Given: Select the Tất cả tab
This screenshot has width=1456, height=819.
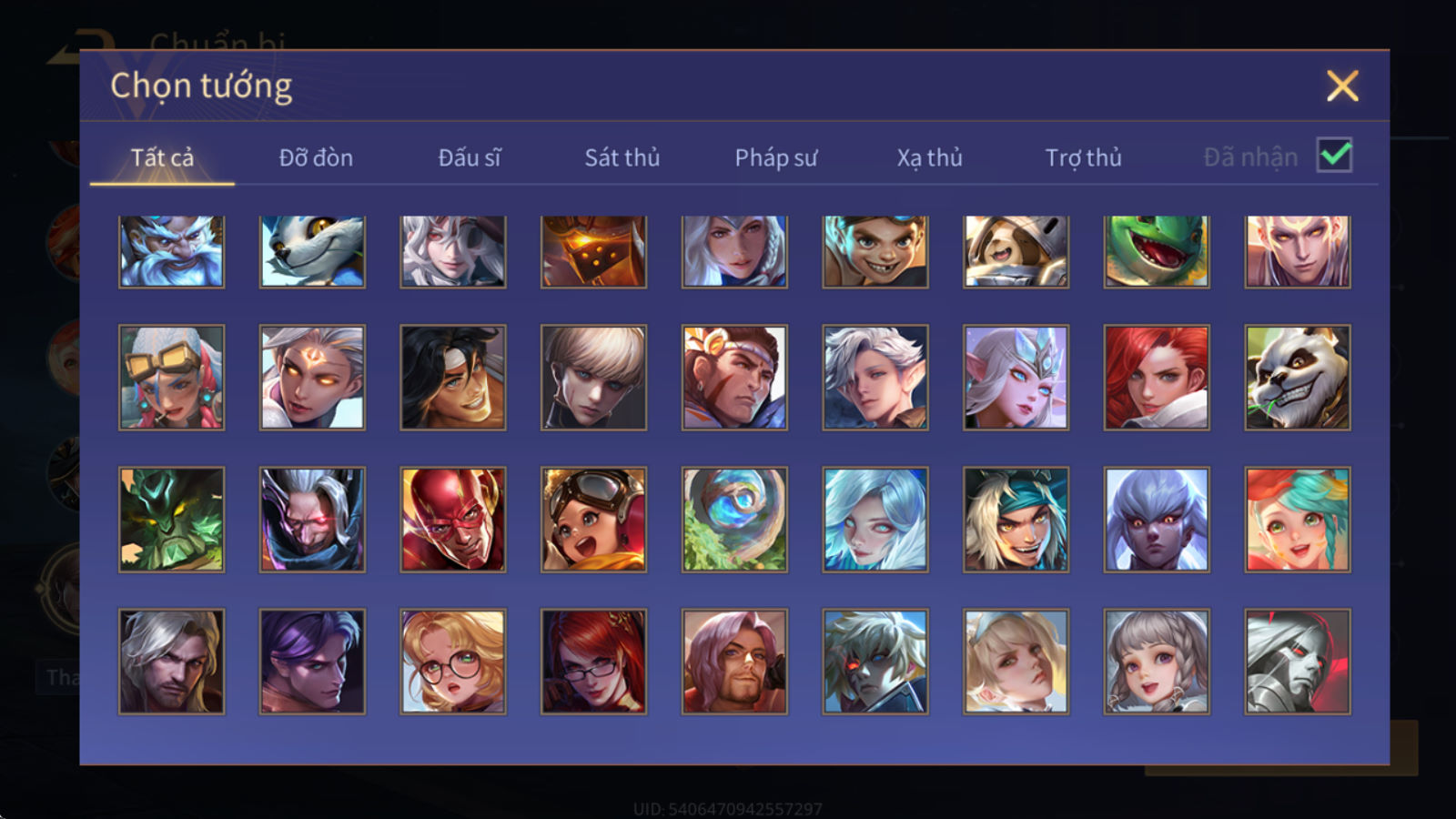Looking at the screenshot, I should click(162, 157).
